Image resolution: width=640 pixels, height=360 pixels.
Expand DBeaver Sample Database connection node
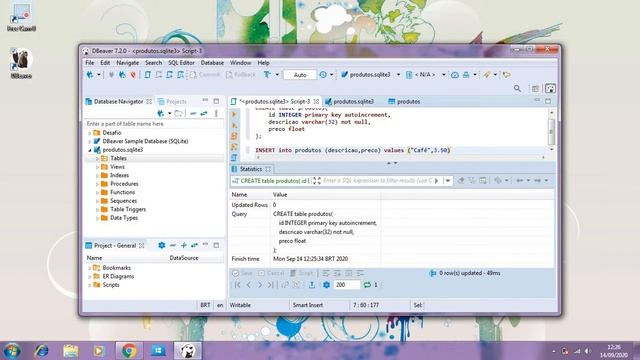pyautogui.click(x=89, y=141)
